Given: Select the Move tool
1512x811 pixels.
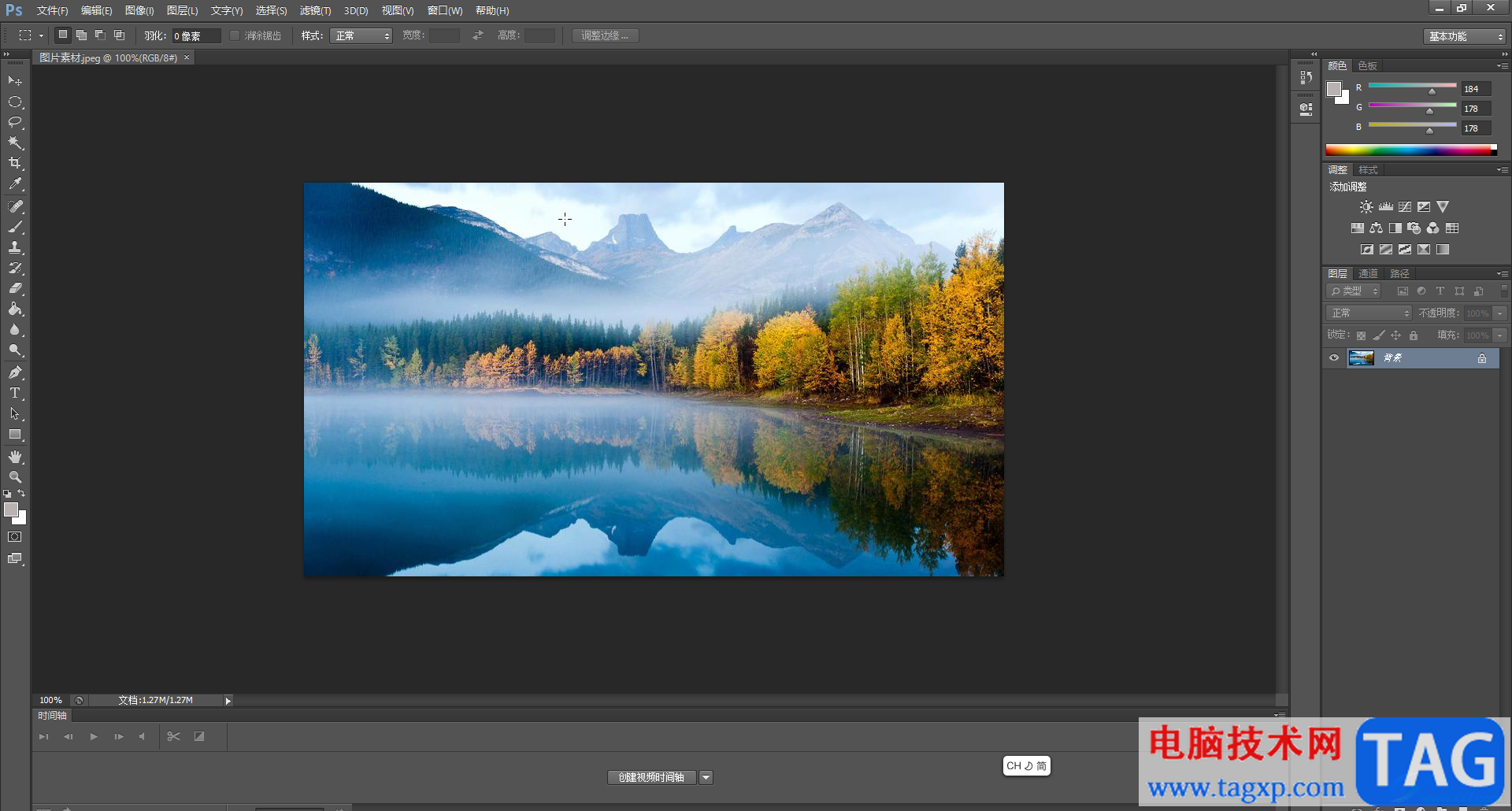Looking at the screenshot, I should click(15, 81).
